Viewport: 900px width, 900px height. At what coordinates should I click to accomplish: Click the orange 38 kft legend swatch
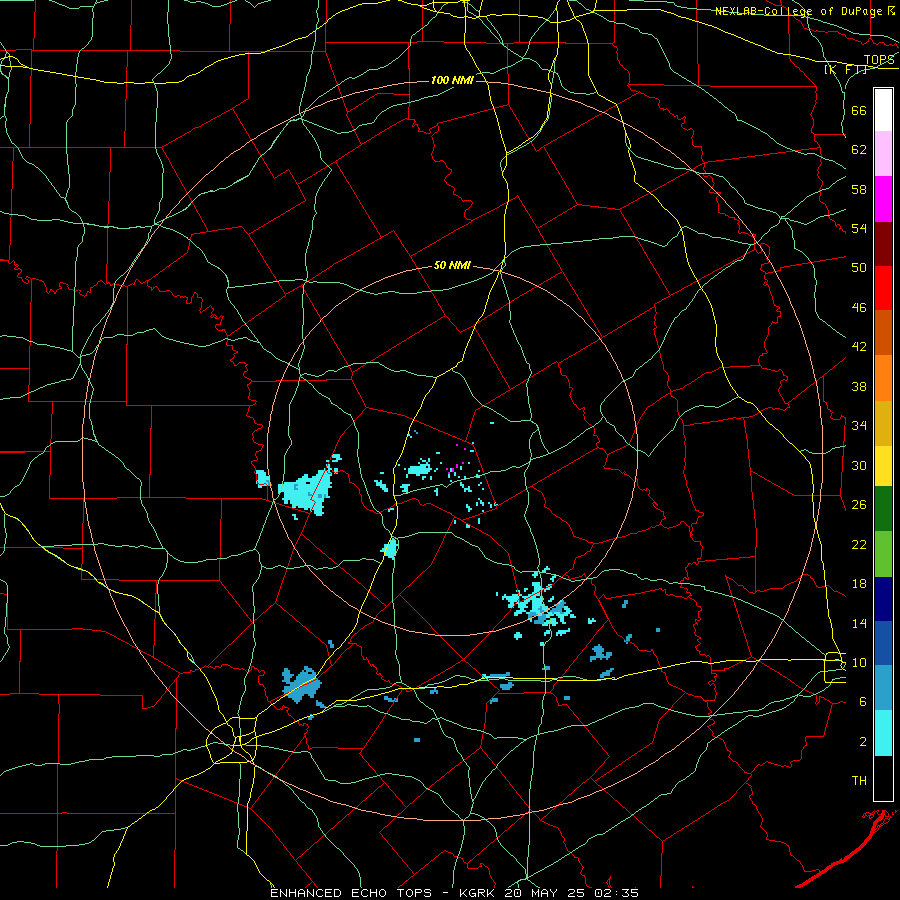coord(883,378)
